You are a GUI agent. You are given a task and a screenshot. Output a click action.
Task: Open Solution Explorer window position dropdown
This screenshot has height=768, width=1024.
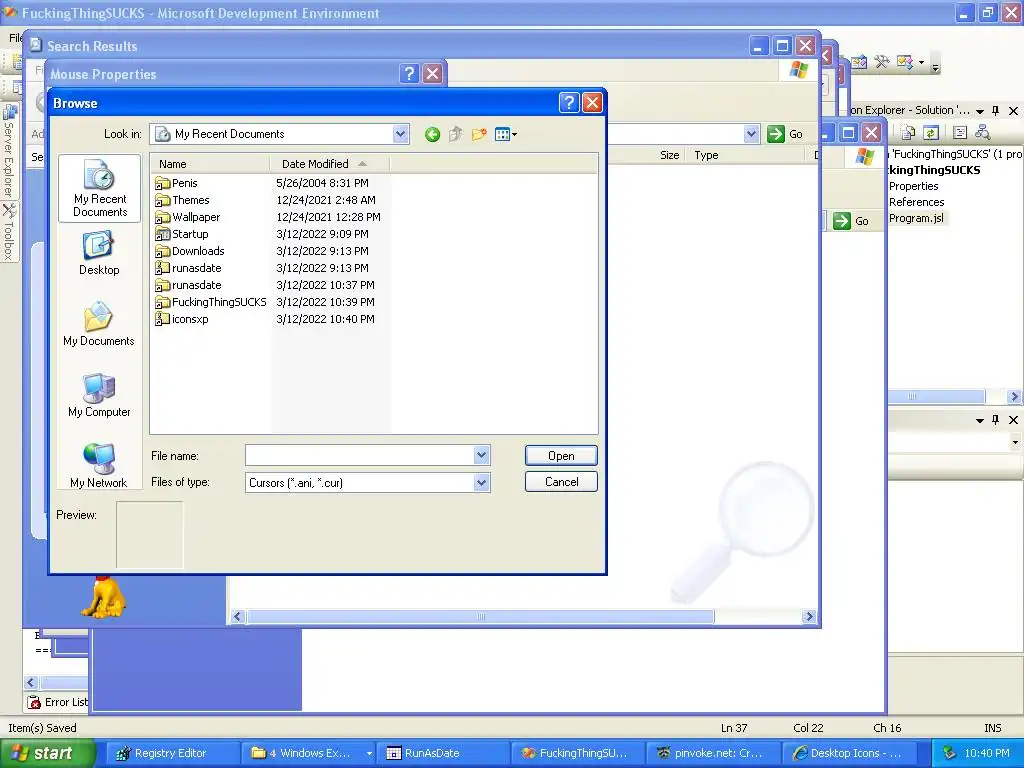[980, 111]
